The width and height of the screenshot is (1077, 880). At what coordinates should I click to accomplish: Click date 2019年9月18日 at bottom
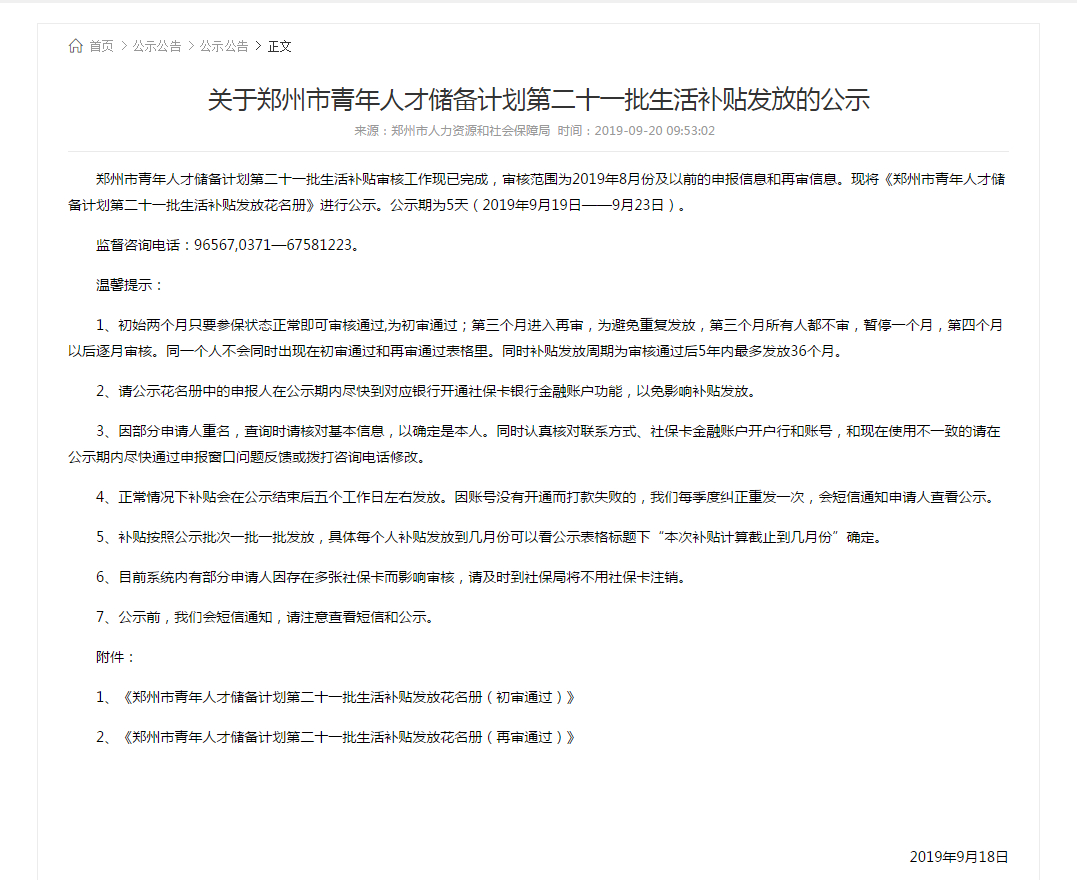pos(959,857)
